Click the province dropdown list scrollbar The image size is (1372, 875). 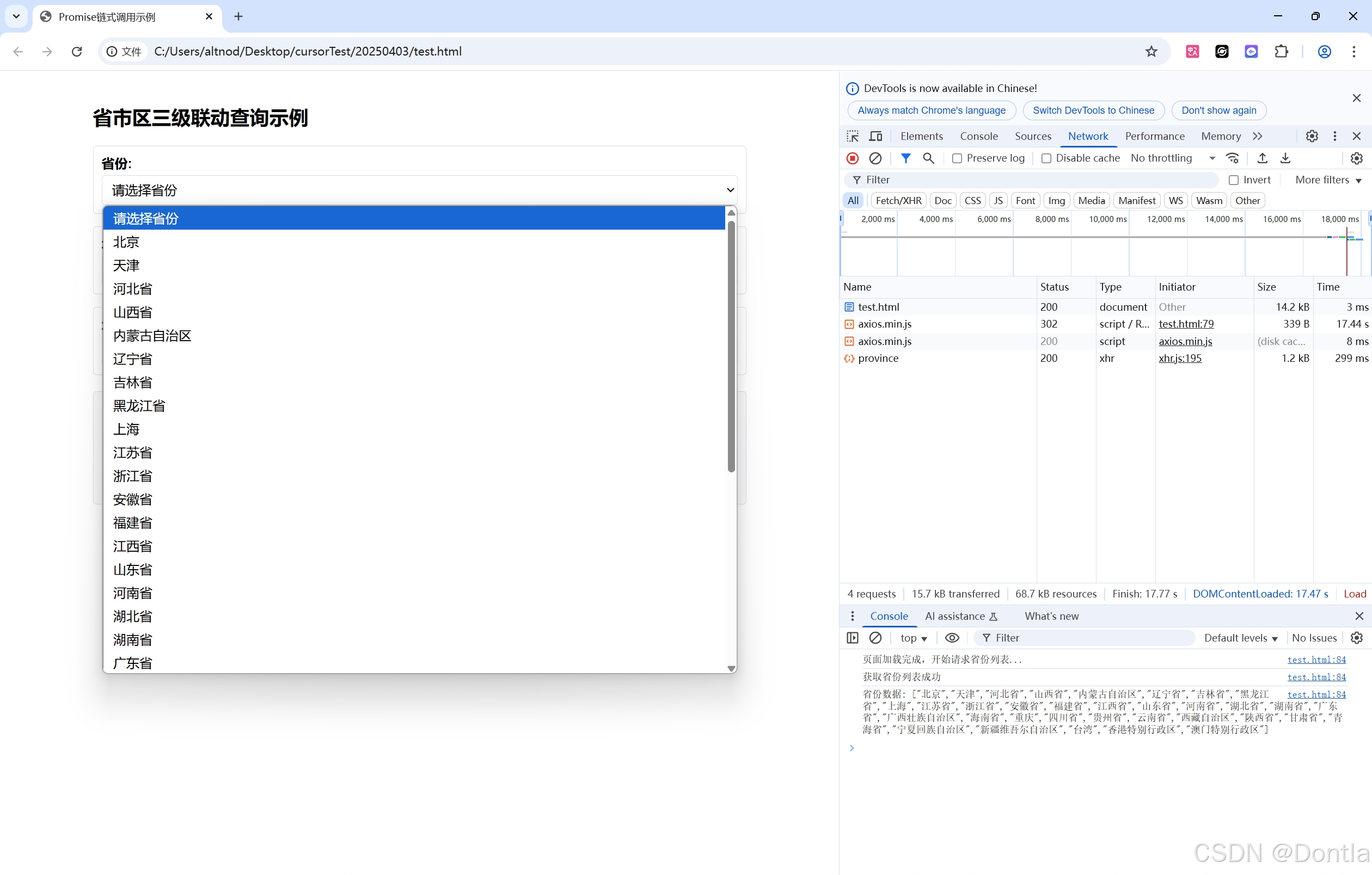pyautogui.click(x=731, y=346)
